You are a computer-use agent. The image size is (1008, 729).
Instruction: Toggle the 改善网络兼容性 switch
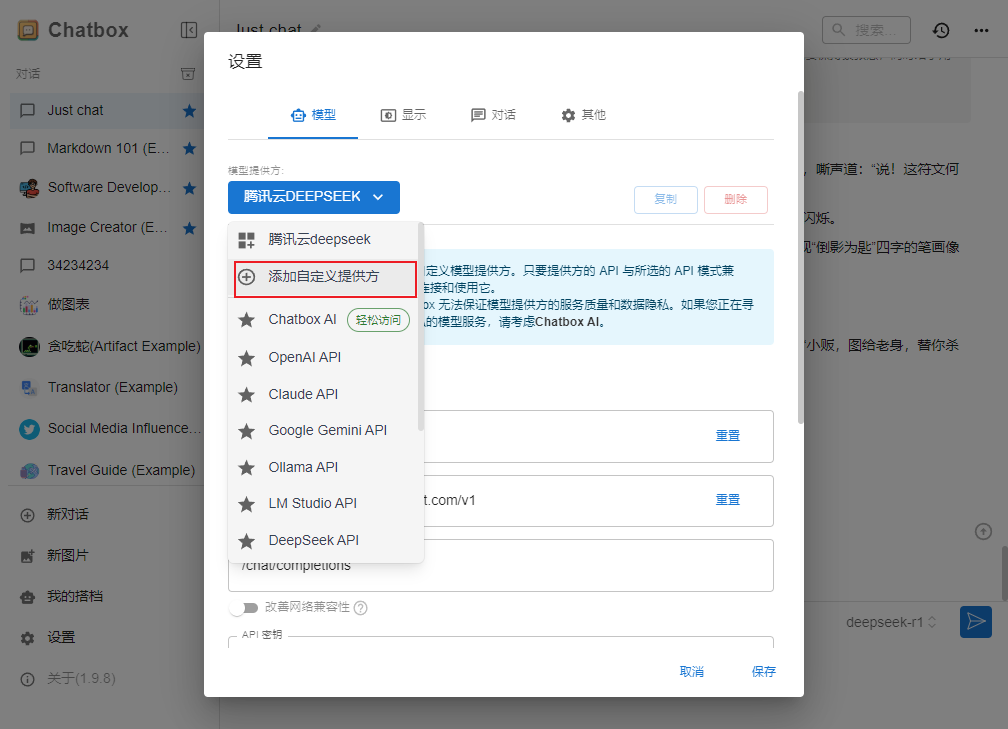click(244, 608)
